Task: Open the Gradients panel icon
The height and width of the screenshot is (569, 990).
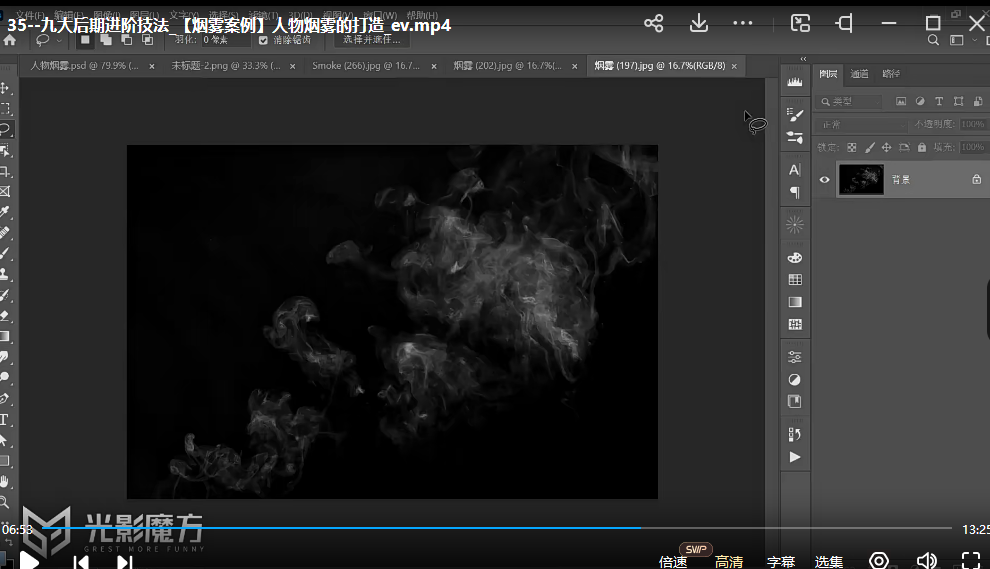Action: pos(795,302)
